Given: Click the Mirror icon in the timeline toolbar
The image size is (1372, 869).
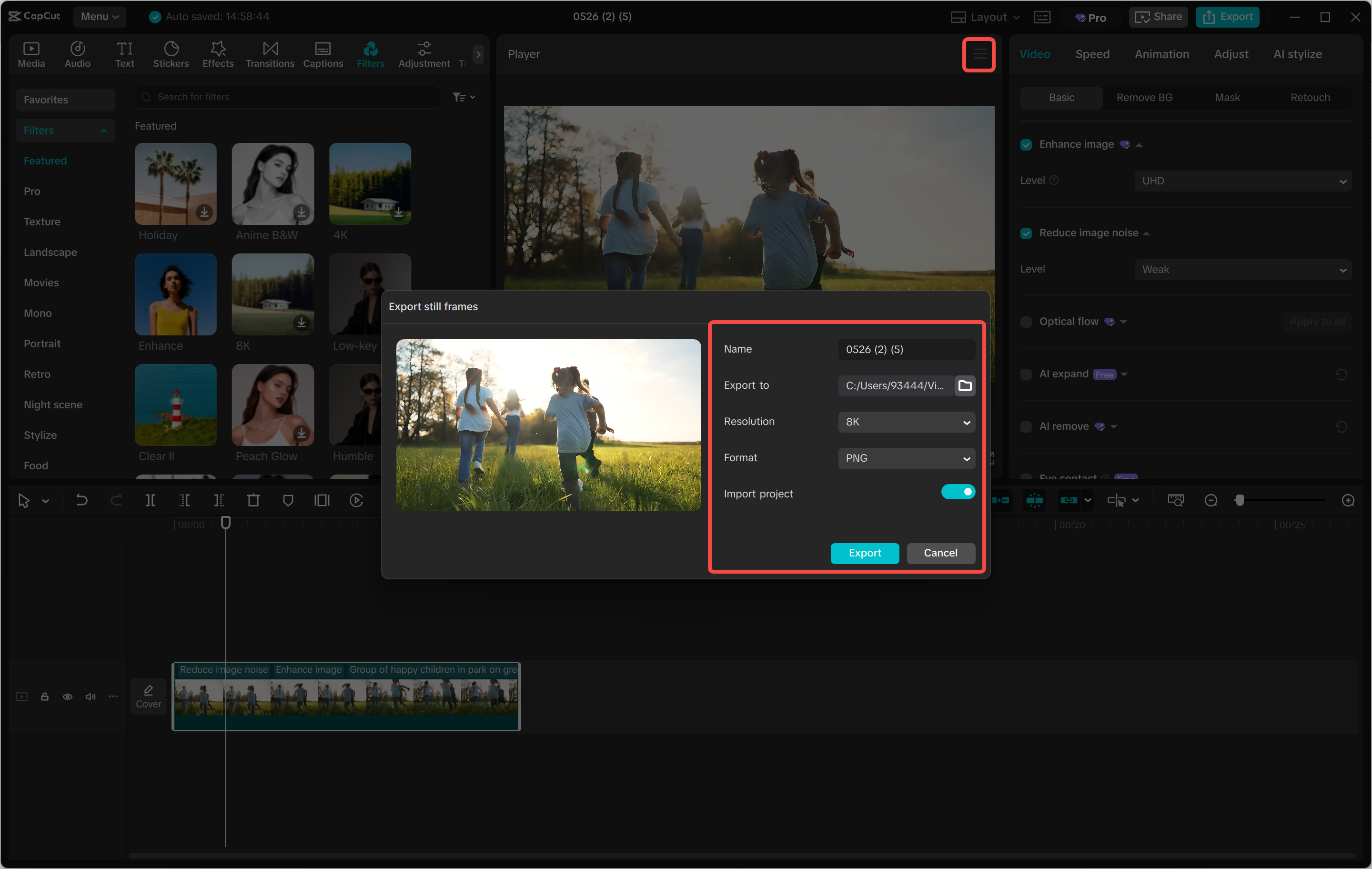Looking at the screenshot, I should pos(322,500).
